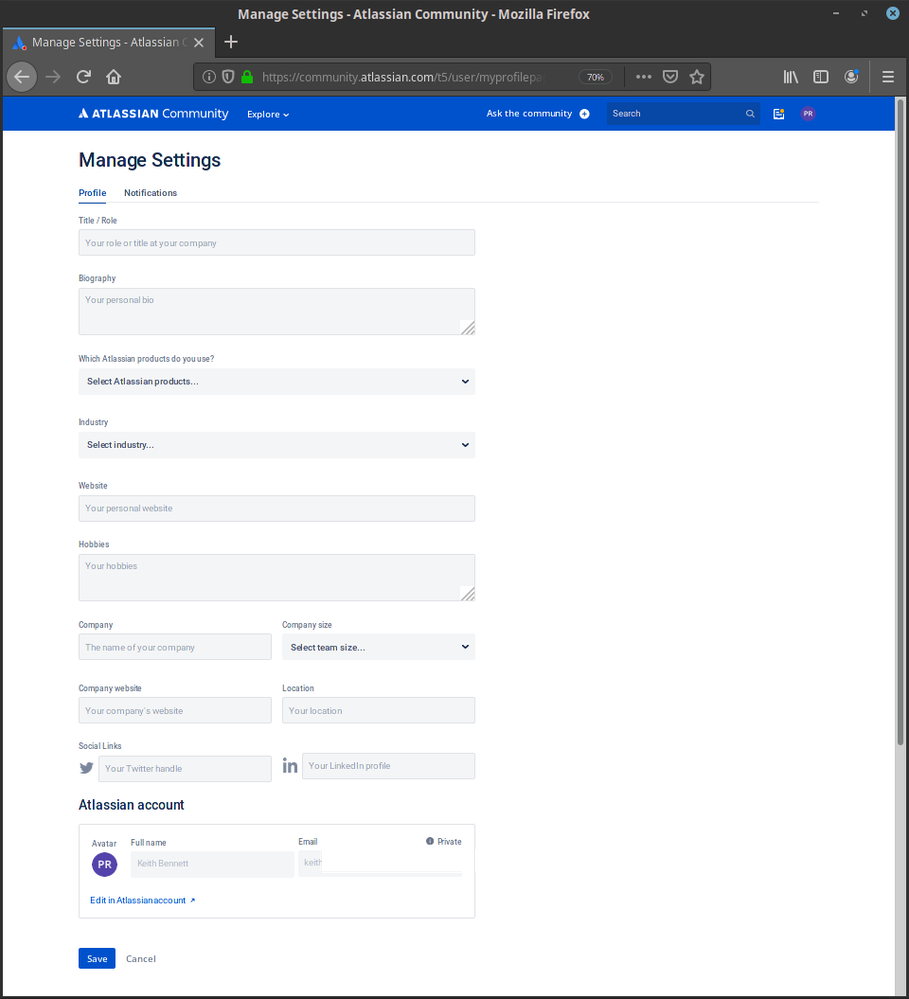The width and height of the screenshot is (909, 999).
Task: Open tracking protection shield icon
Action: [x=228, y=77]
